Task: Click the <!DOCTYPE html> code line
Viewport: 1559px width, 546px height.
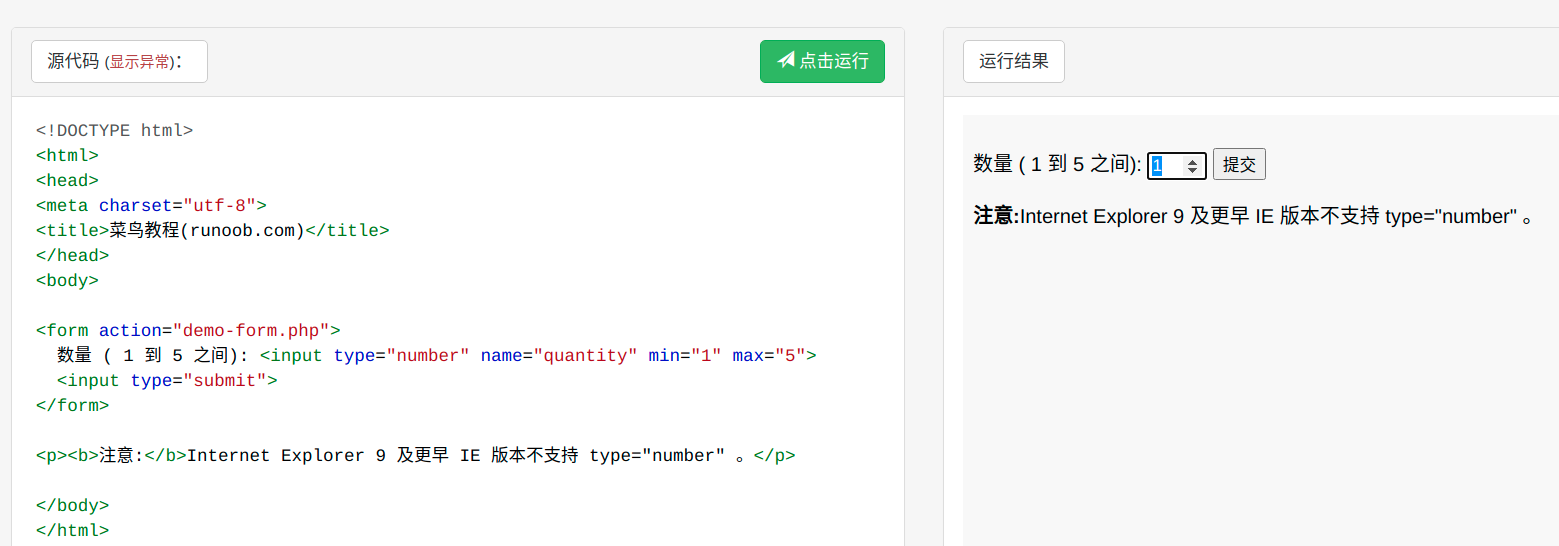Action: tap(114, 130)
